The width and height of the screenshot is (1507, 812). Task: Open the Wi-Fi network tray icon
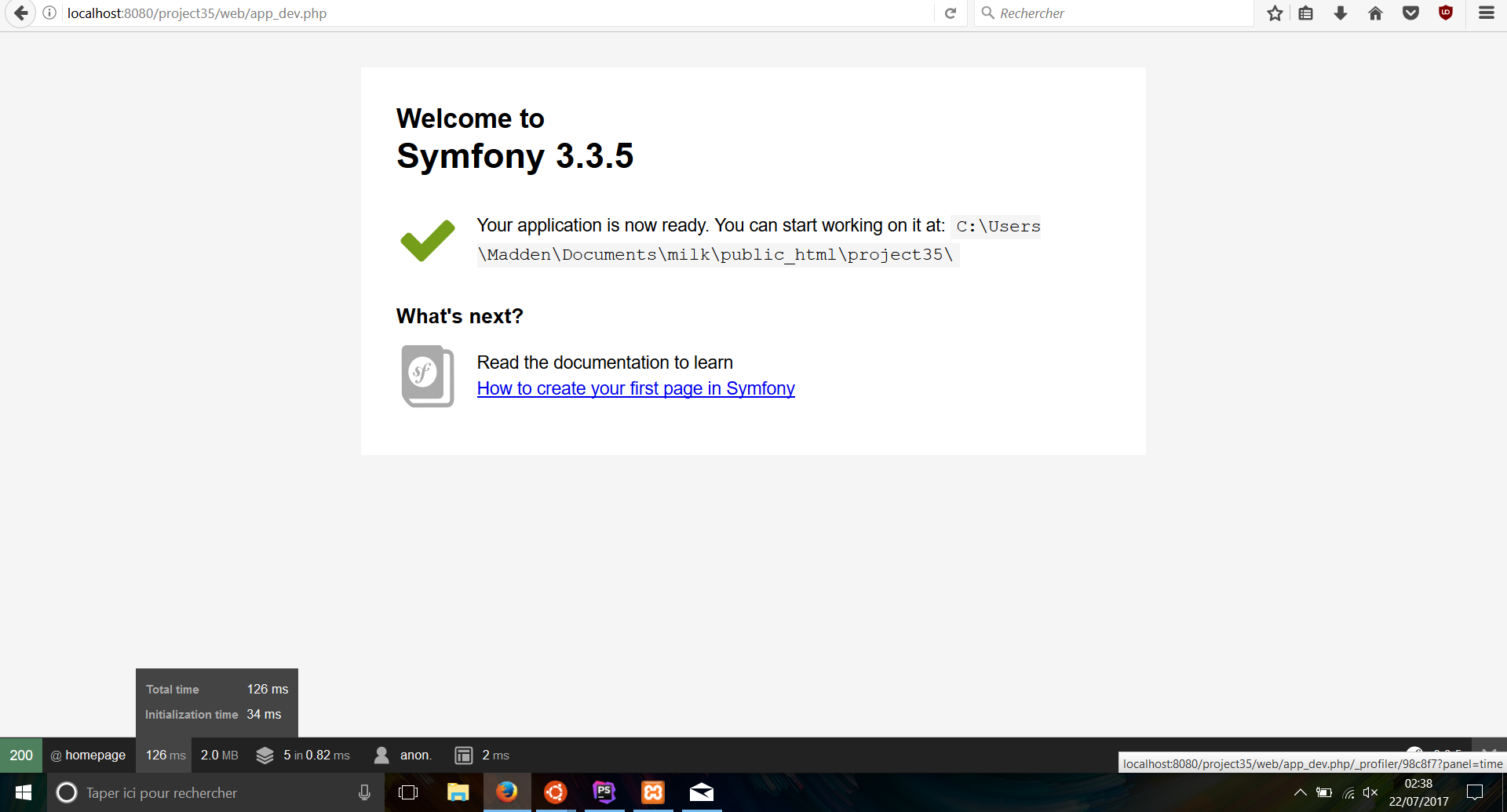[x=1348, y=792]
